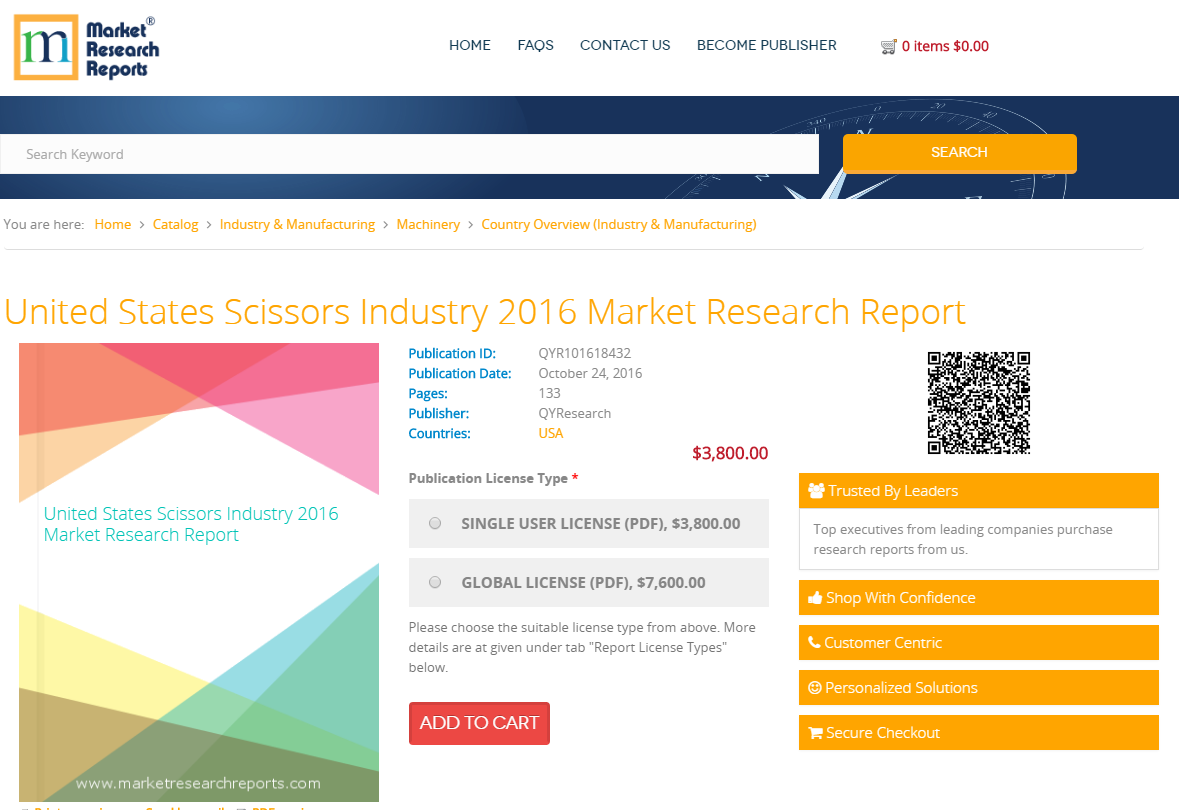This screenshot has height=810, width=1179.
Task: Open the CONTACT US menu item
Action: pos(625,45)
